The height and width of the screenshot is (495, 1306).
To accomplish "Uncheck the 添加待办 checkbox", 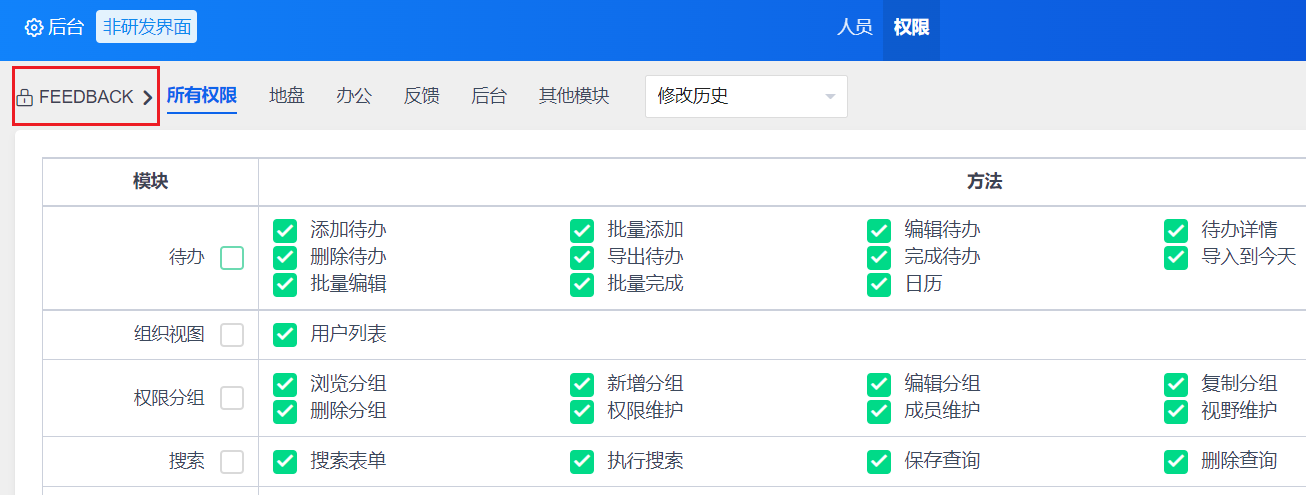I will point(285,231).
